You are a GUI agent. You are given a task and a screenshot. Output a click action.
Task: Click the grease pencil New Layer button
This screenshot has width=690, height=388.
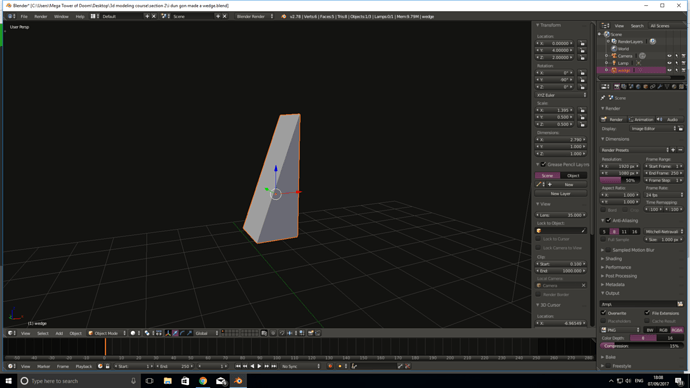click(x=561, y=193)
